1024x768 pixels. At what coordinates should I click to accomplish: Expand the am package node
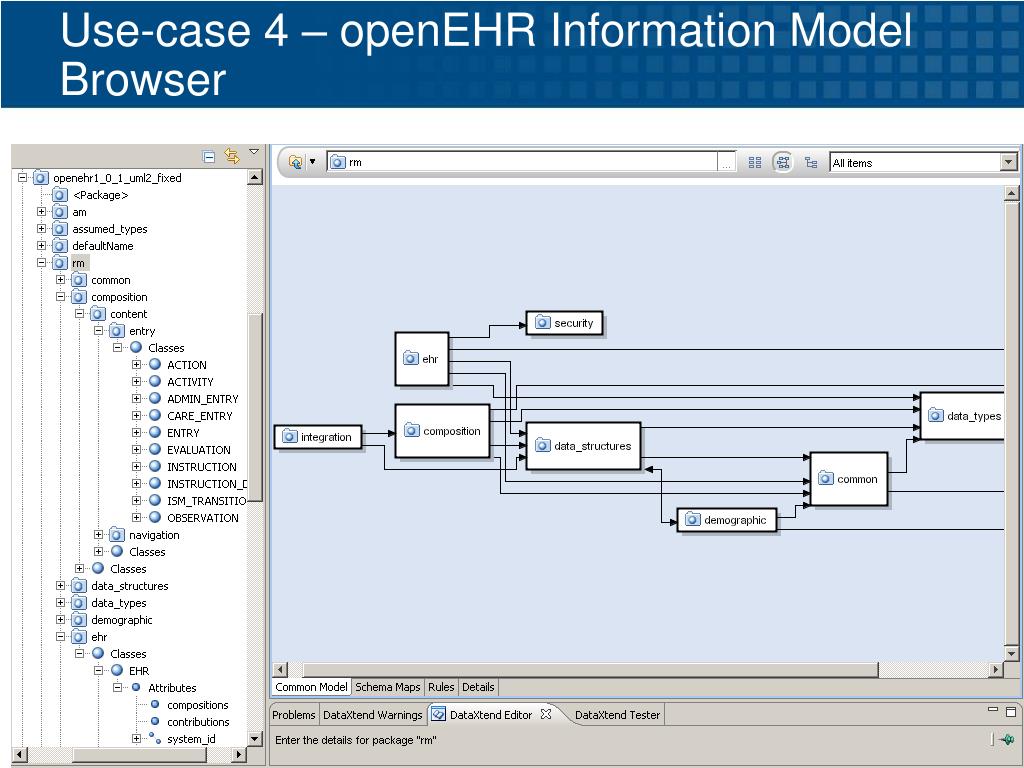pos(41,211)
